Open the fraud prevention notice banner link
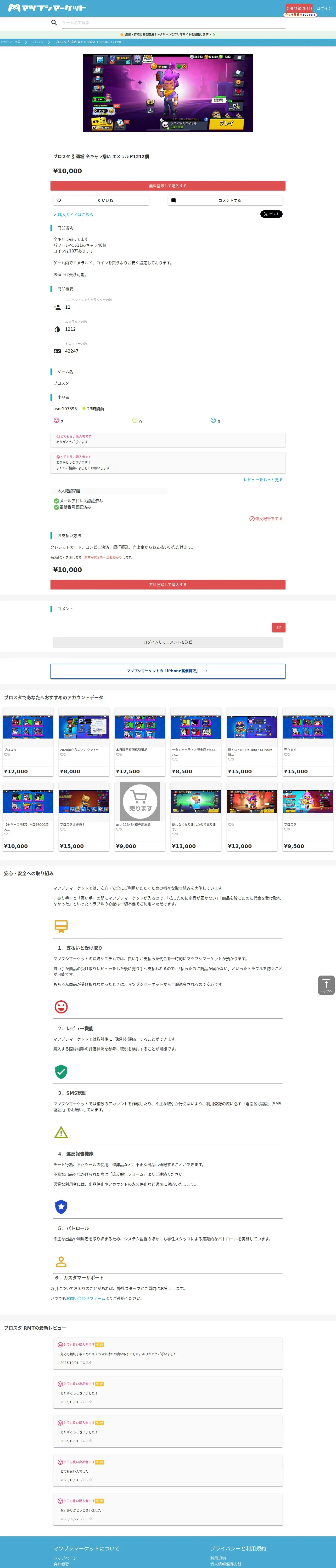Image resolution: width=336 pixels, height=1568 pixels. (x=168, y=35)
